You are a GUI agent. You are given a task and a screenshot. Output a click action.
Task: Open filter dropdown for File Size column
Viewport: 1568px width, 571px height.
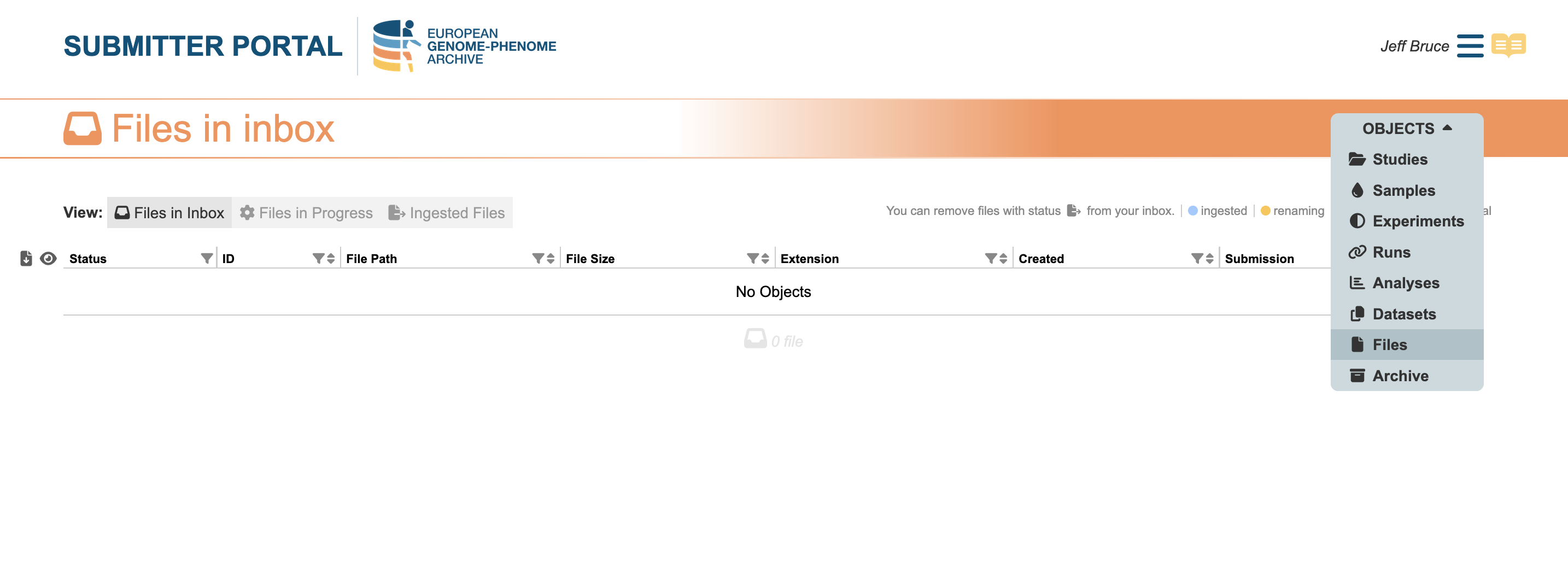752,259
